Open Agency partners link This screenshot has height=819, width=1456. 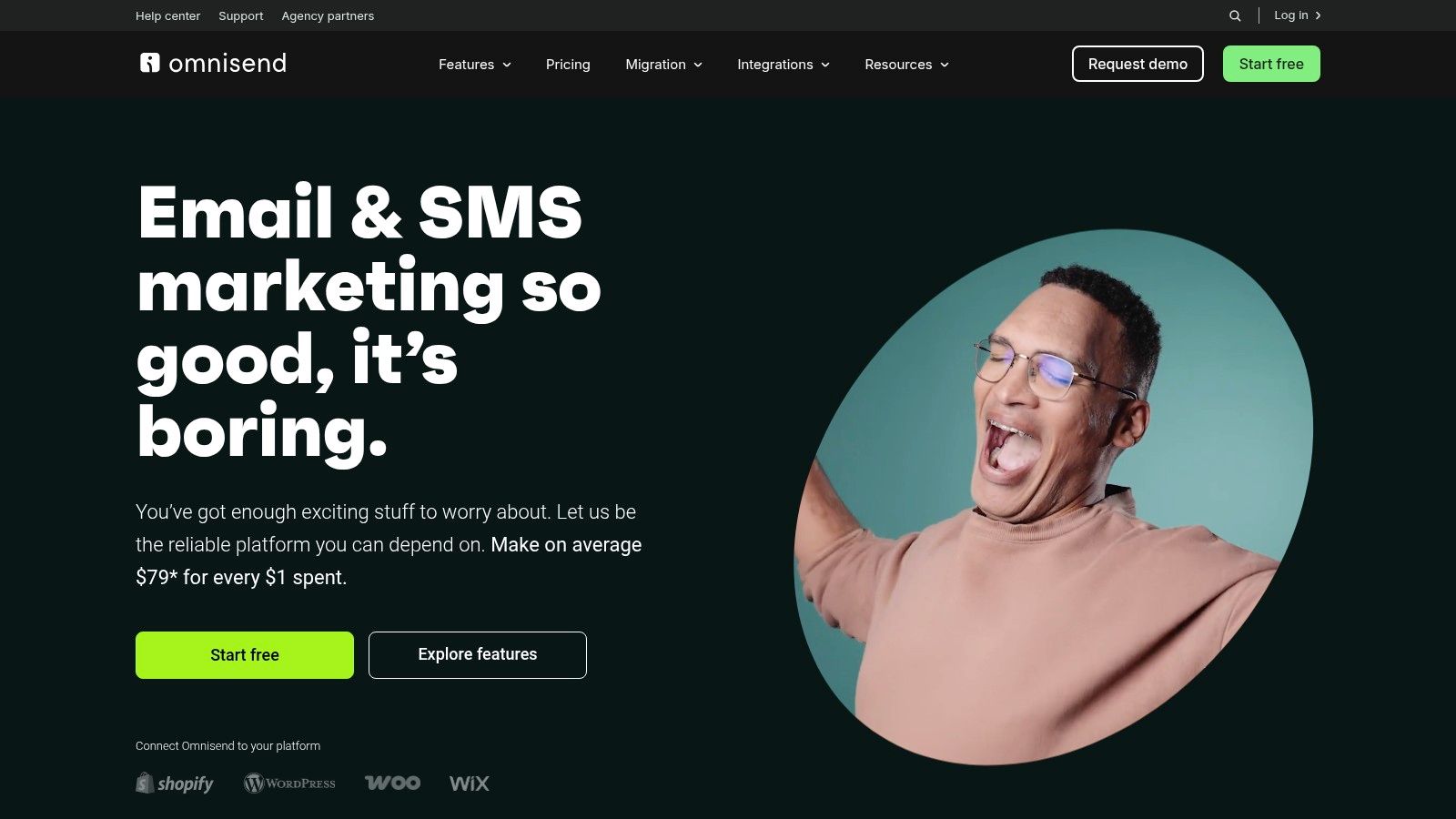point(328,15)
